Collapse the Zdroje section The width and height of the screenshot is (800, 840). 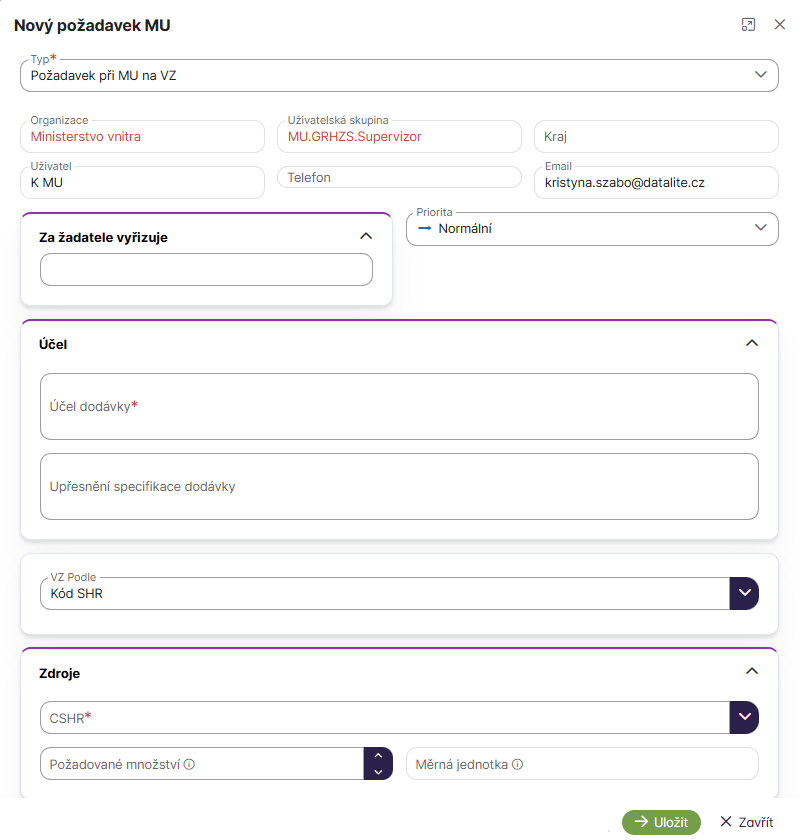click(x=752, y=672)
